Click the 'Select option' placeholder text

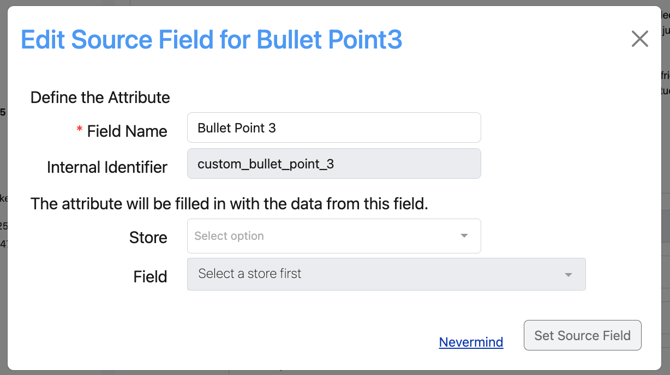229,236
